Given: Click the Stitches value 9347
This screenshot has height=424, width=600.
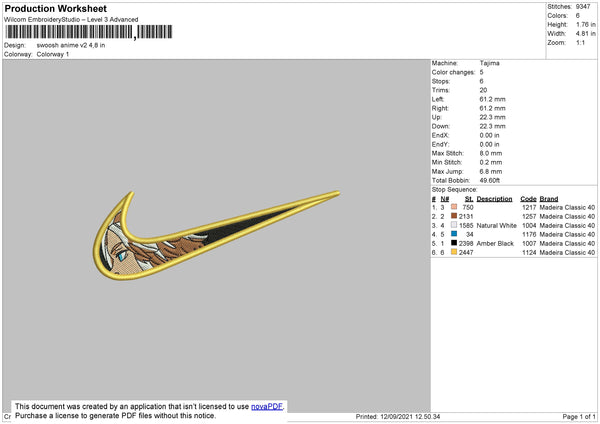Looking at the screenshot, I should pyautogui.click(x=583, y=7).
